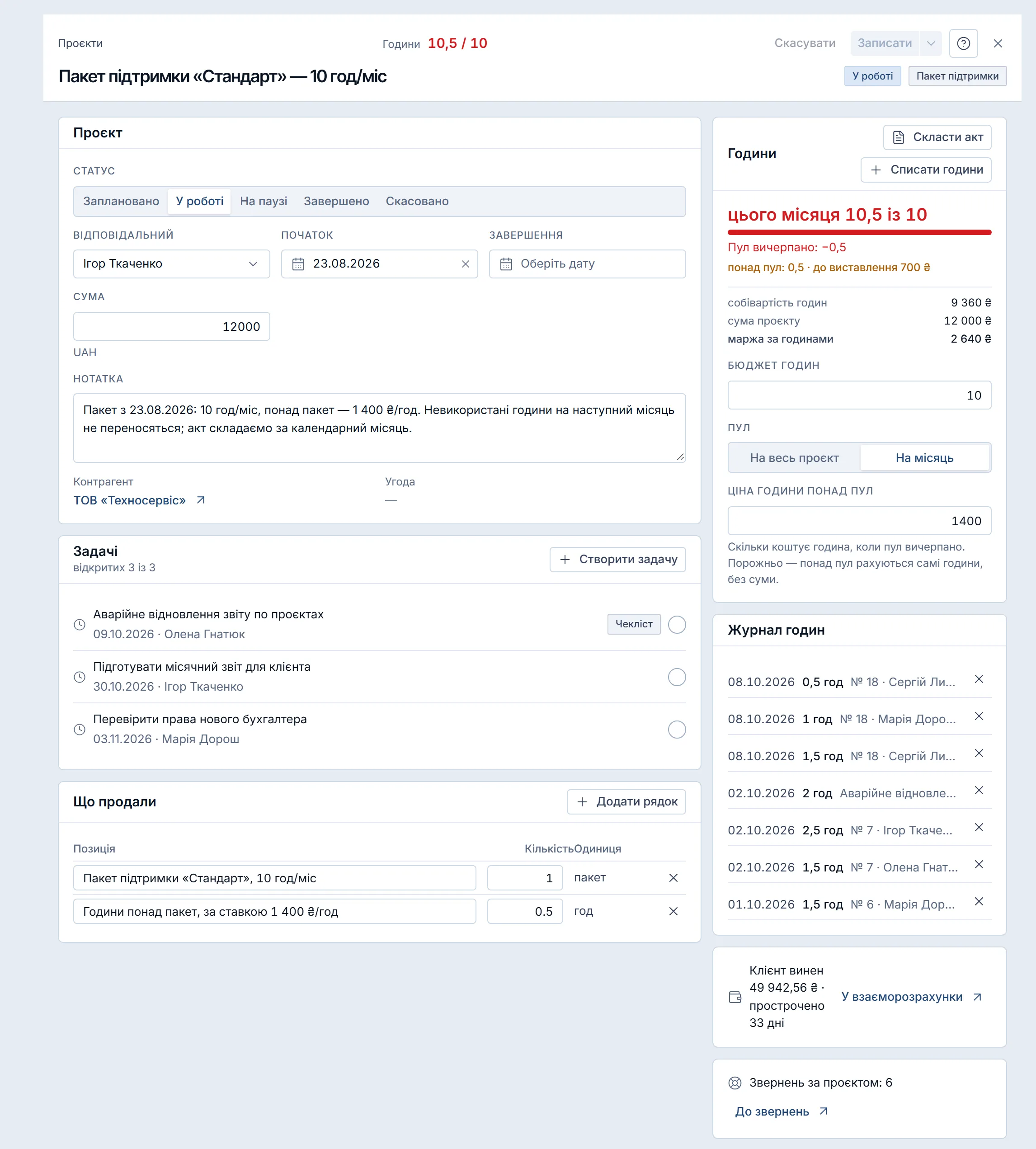Follow the До звернень link
This screenshot has height=1149, width=1036.
[x=782, y=1111]
